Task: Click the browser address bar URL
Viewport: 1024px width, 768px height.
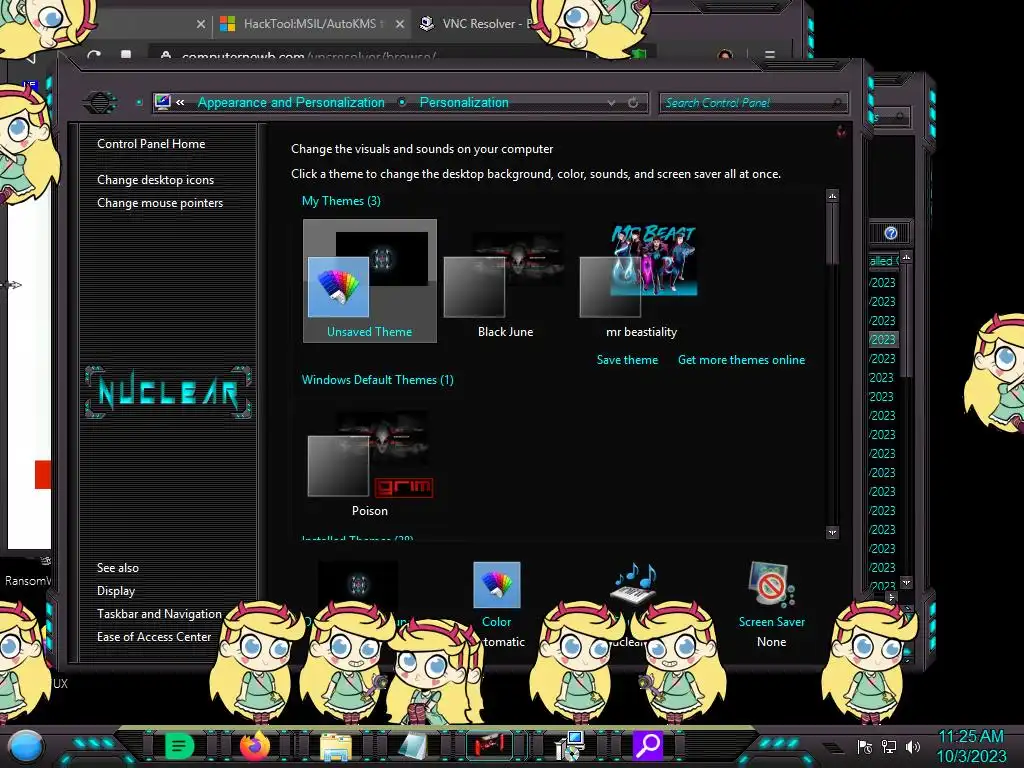Action: pyautogui.click(x=308, y=56)
